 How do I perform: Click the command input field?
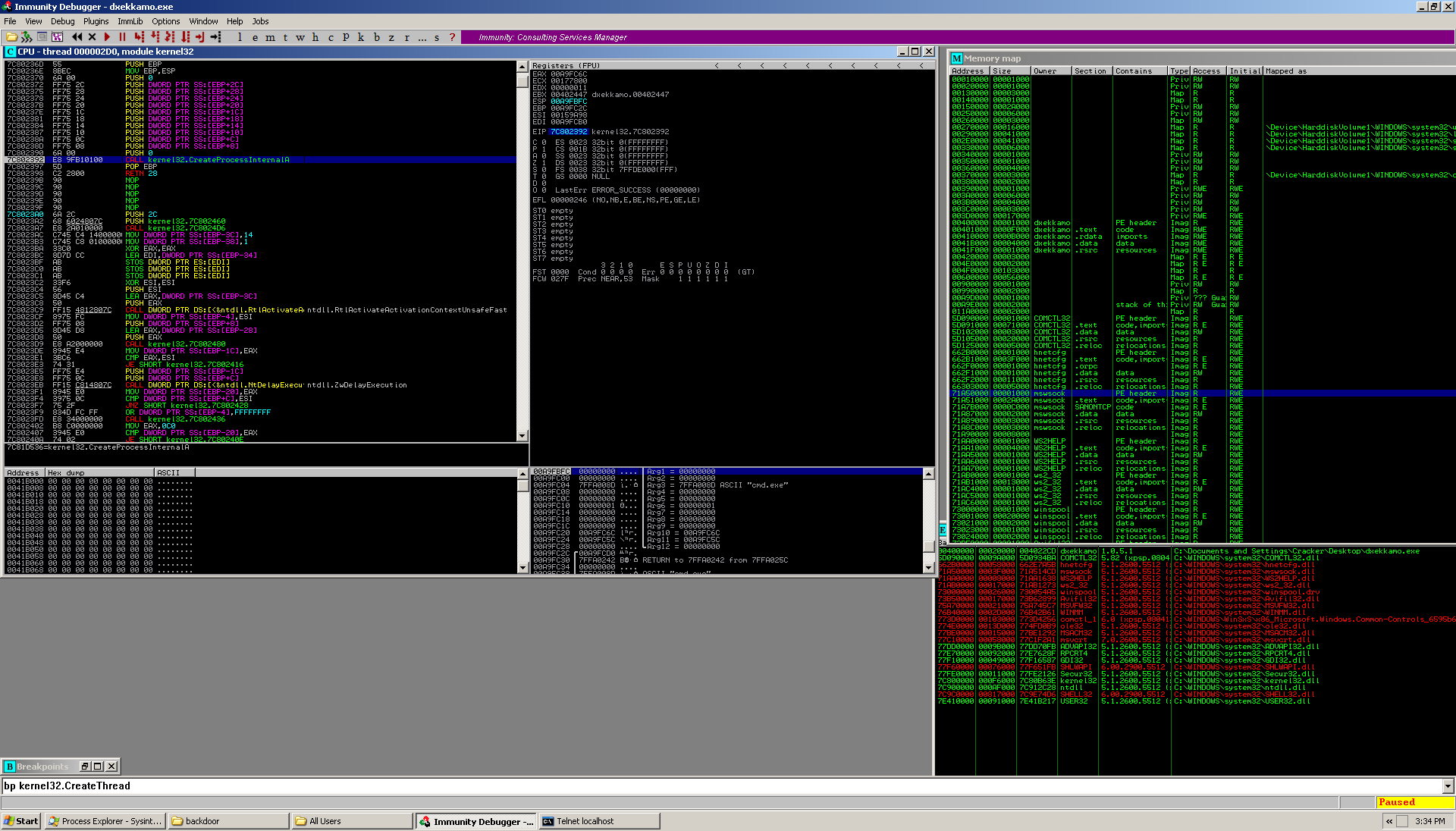coord(721,786)
